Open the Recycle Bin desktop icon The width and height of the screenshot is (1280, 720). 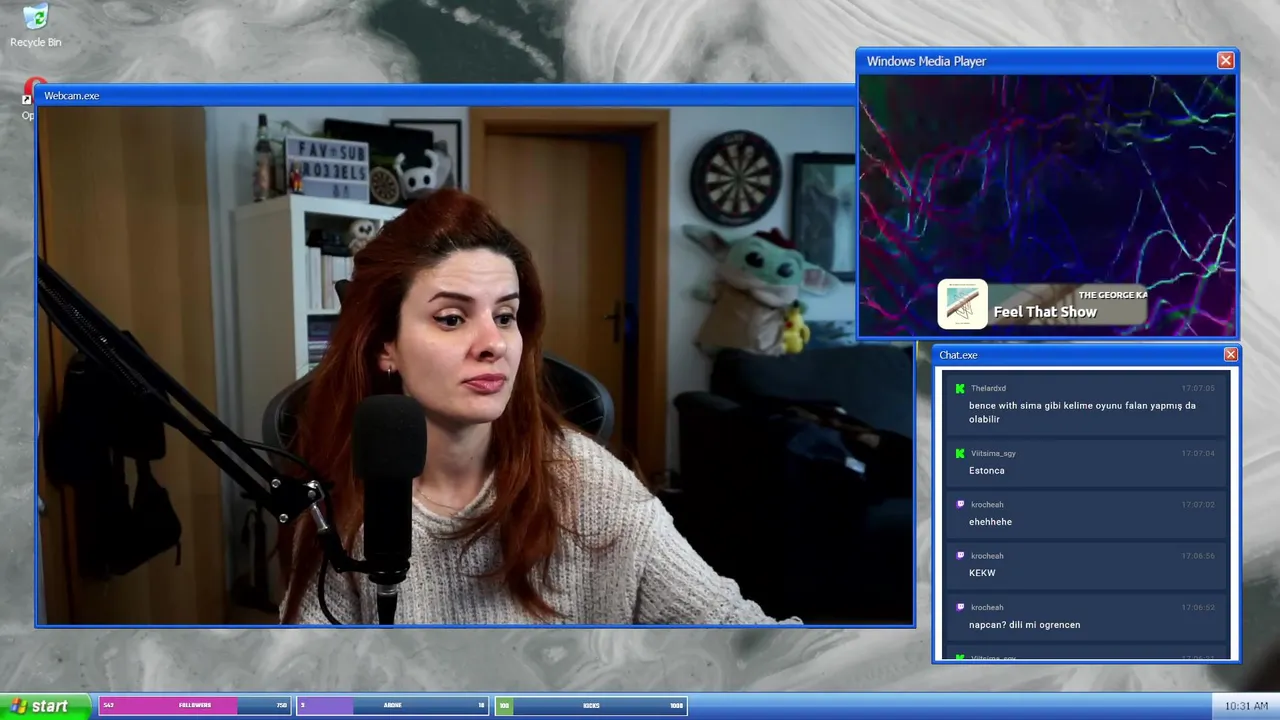pos(35,25)
